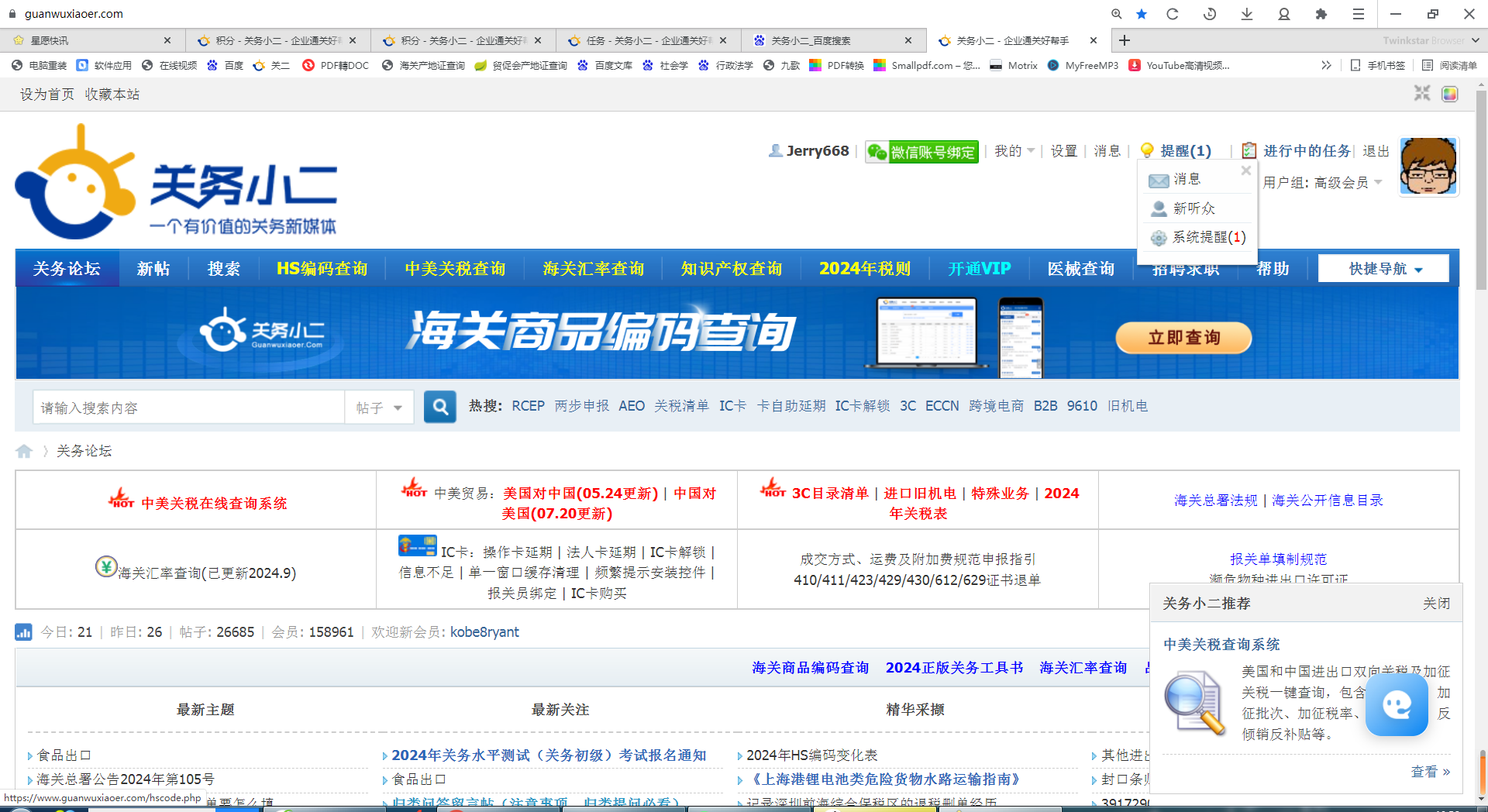Image resolution: width=1488 pixels, height=812 pixels.
Task: Open the 中美关税查询 nav item
Action: [x=455, y=268]
